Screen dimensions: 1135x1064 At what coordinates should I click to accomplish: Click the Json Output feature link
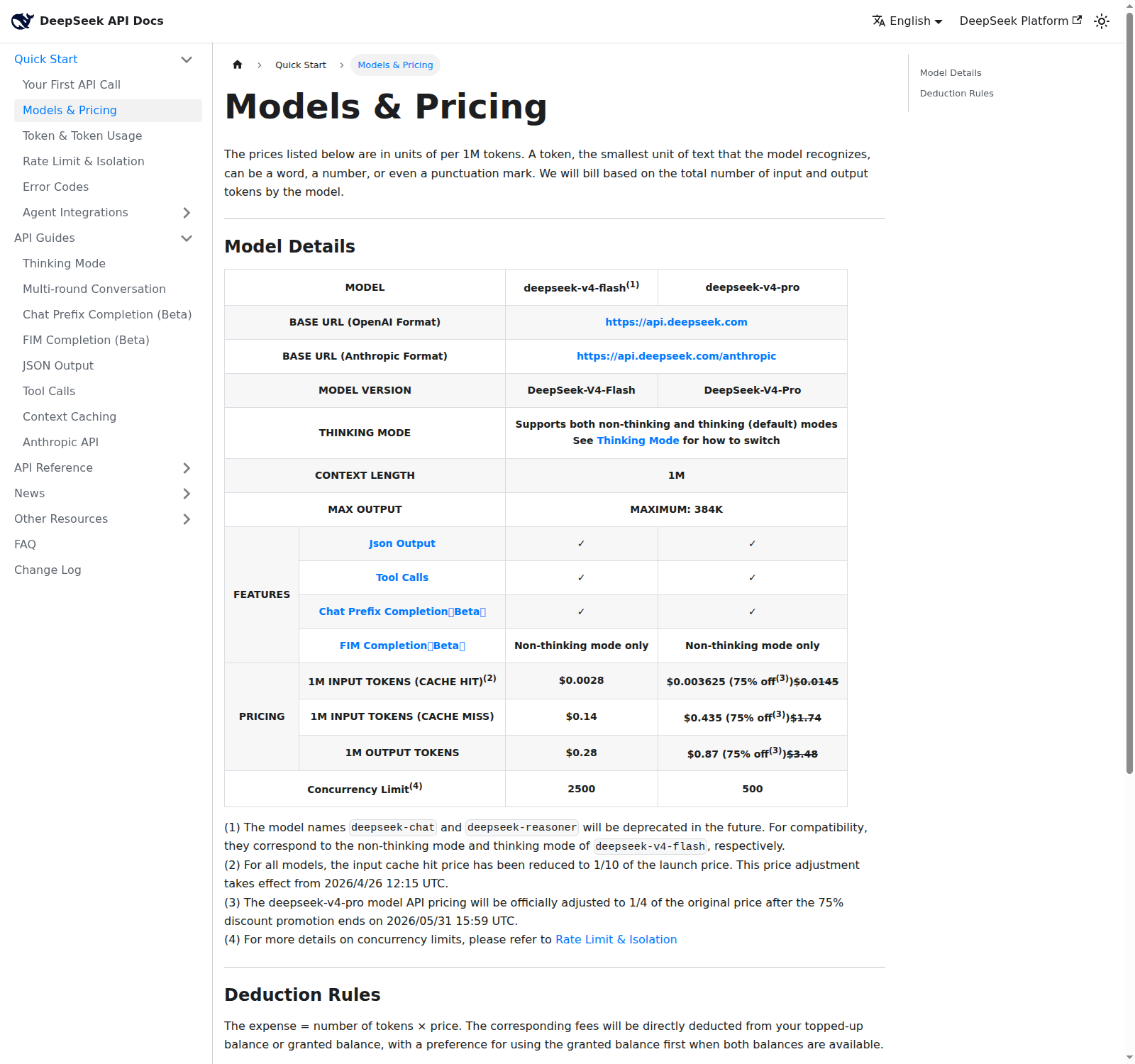(402, 543)
